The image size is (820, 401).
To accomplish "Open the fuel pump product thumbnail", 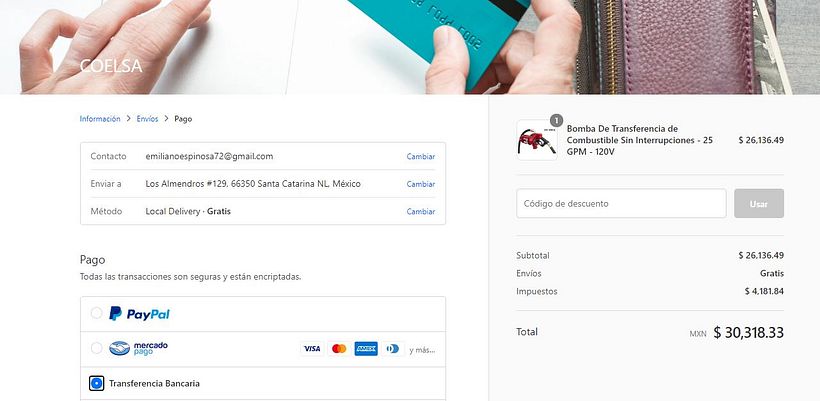I will [537, 140].
